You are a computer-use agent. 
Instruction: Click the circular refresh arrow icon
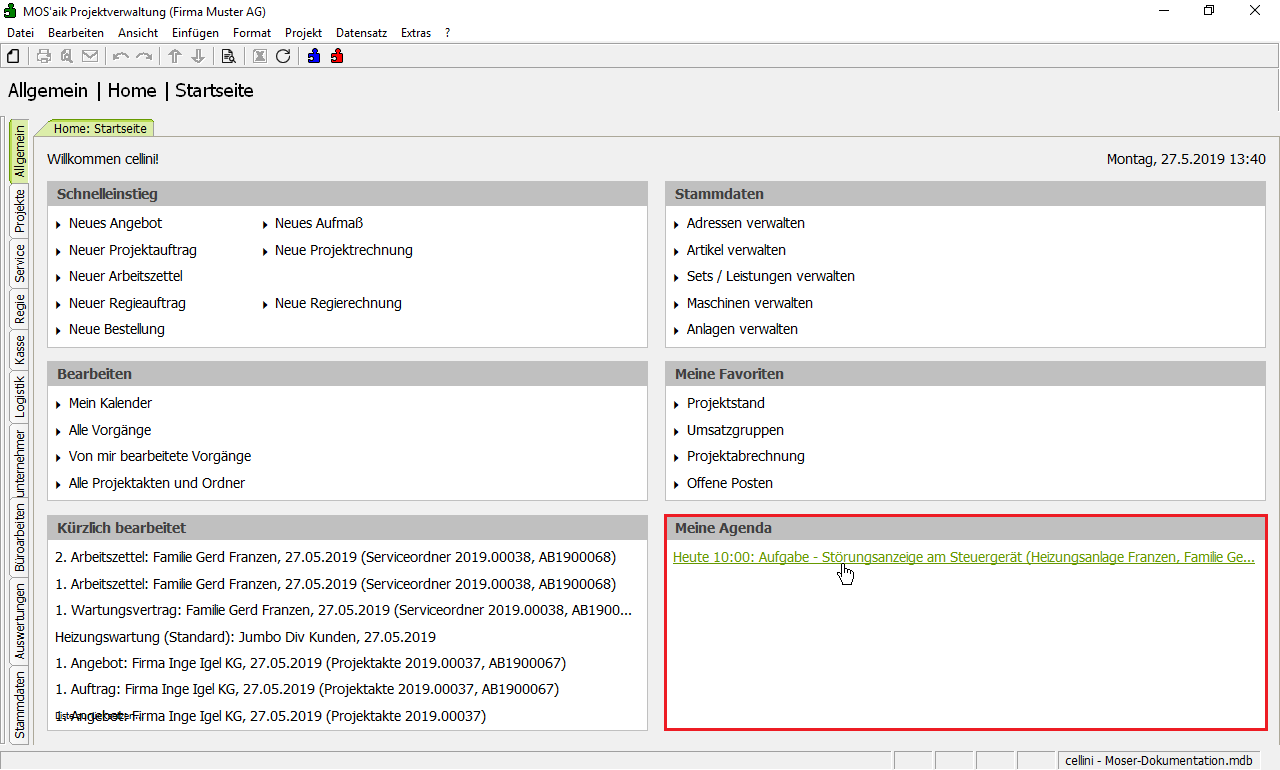pos(283,56)
